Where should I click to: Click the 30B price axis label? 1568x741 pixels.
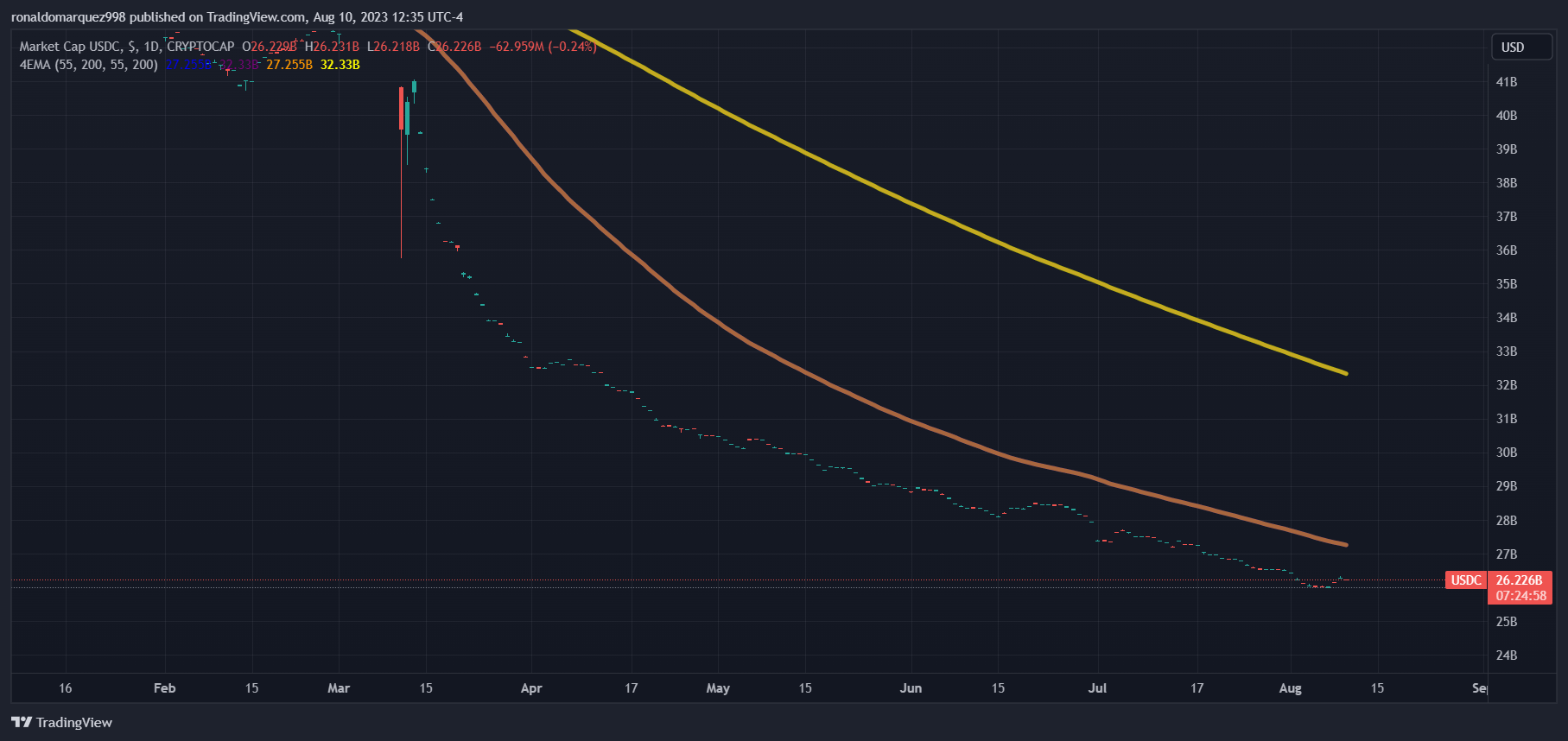click(1507, 453)
